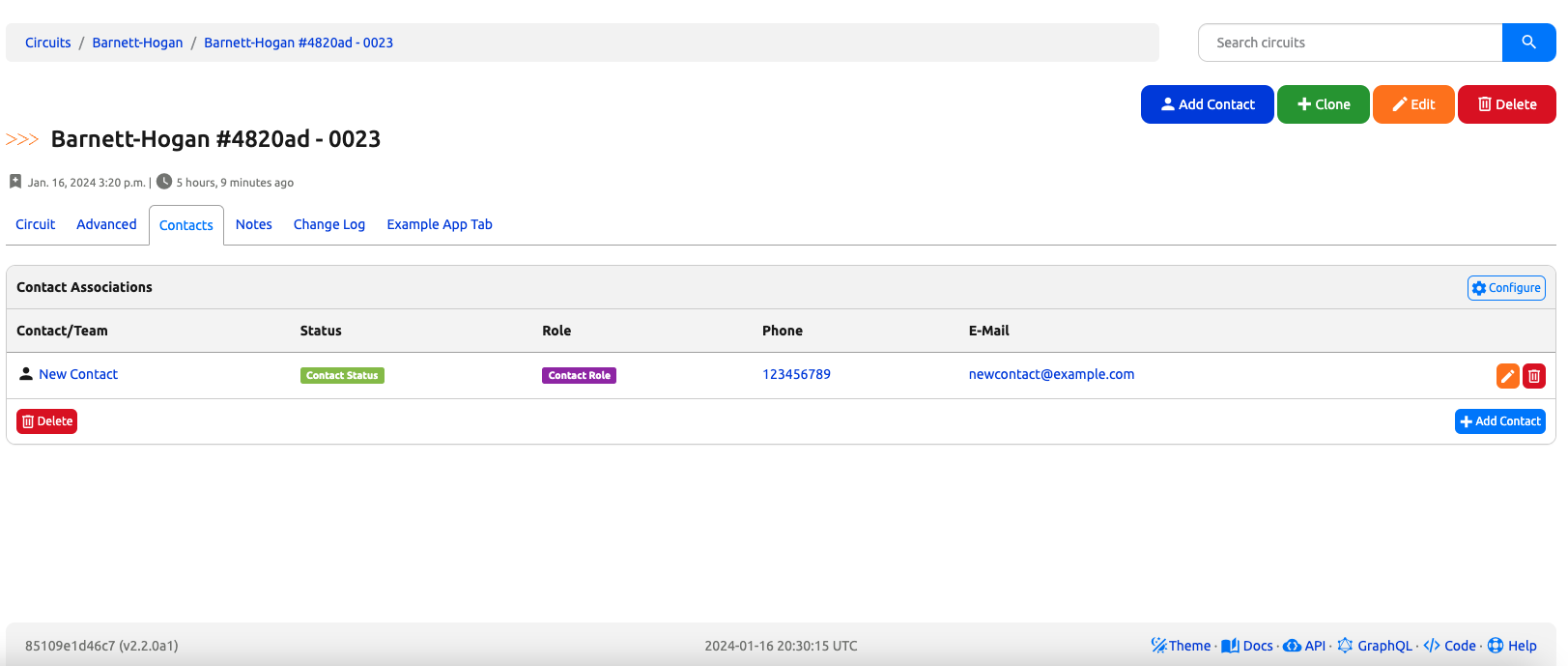The height and width of the screenshot is (666, 1568).
Task: Open Docs link in footer
Action: click(x=1247, y=646)
